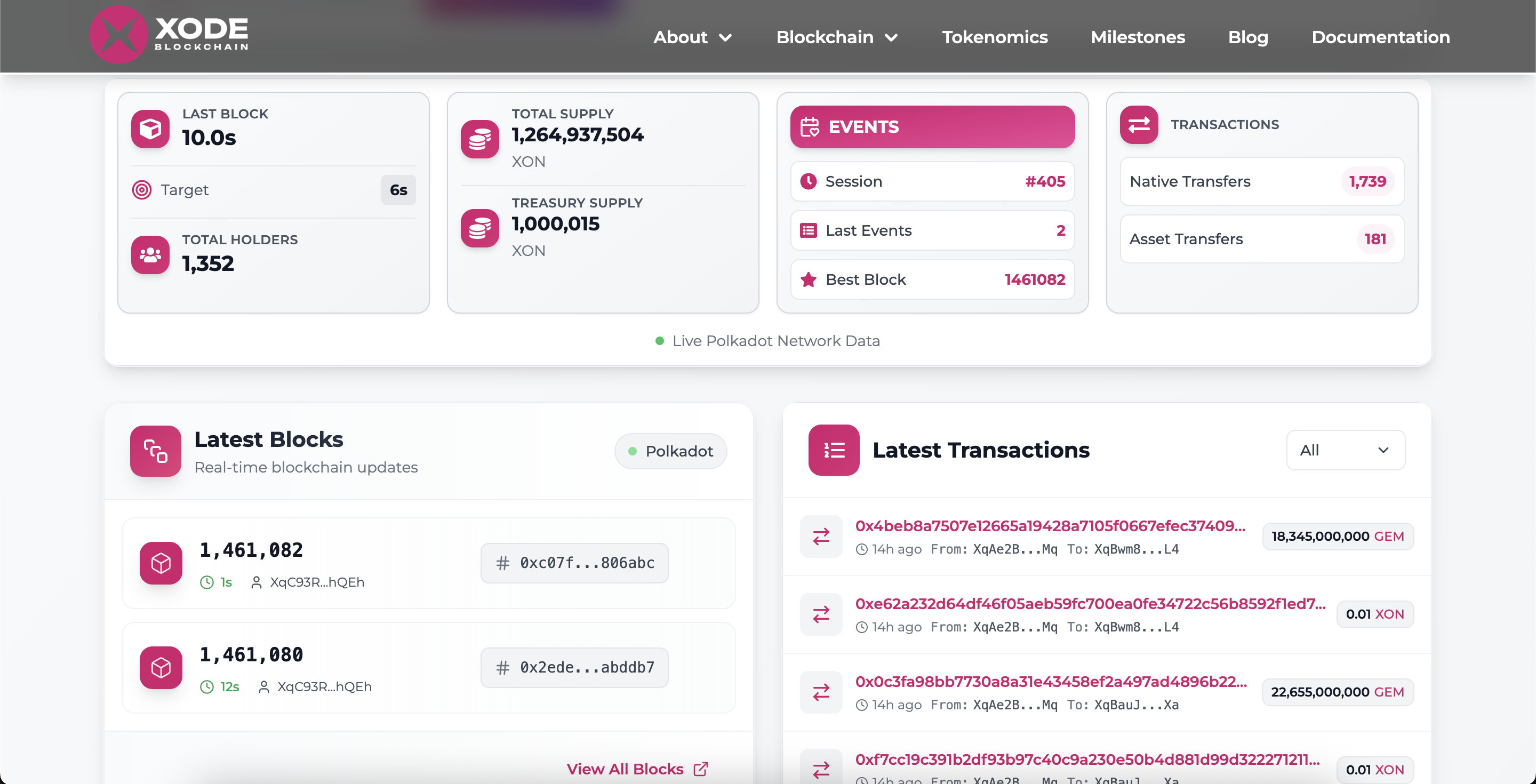Screen dimensions: 1536x784
Task: Click cube icon for block 1,461,082
Action: tap(161, 562)
